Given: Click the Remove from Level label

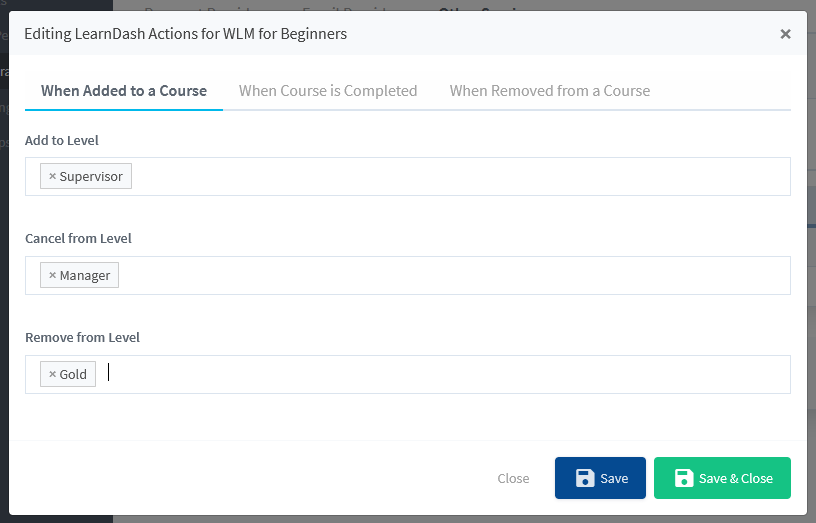Looking at the screenshot, I should tap(82, 337).
